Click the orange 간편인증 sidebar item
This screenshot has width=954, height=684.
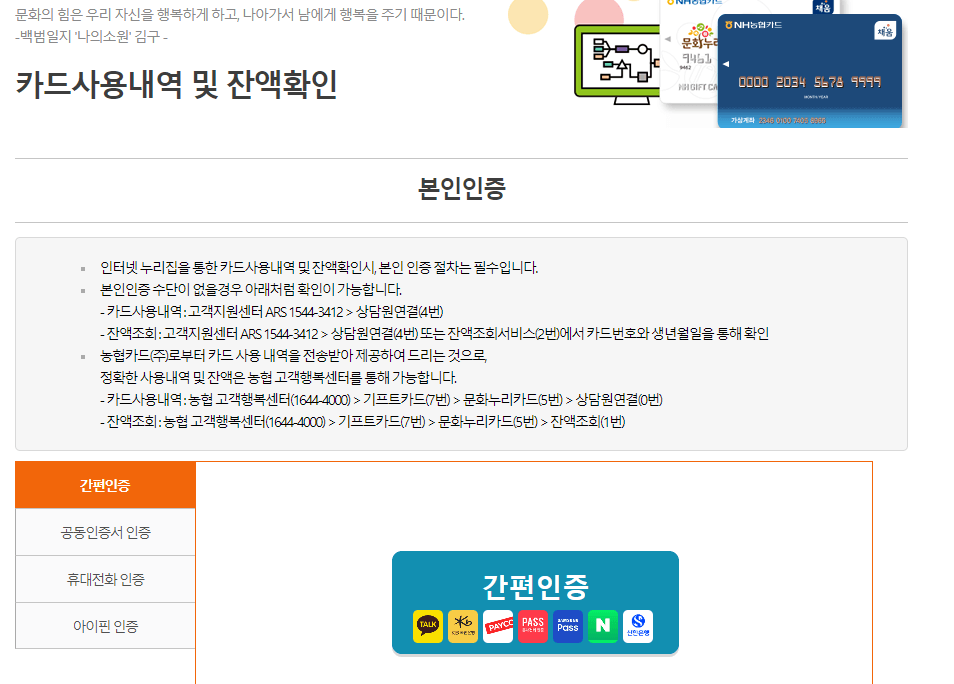[105, 484]
